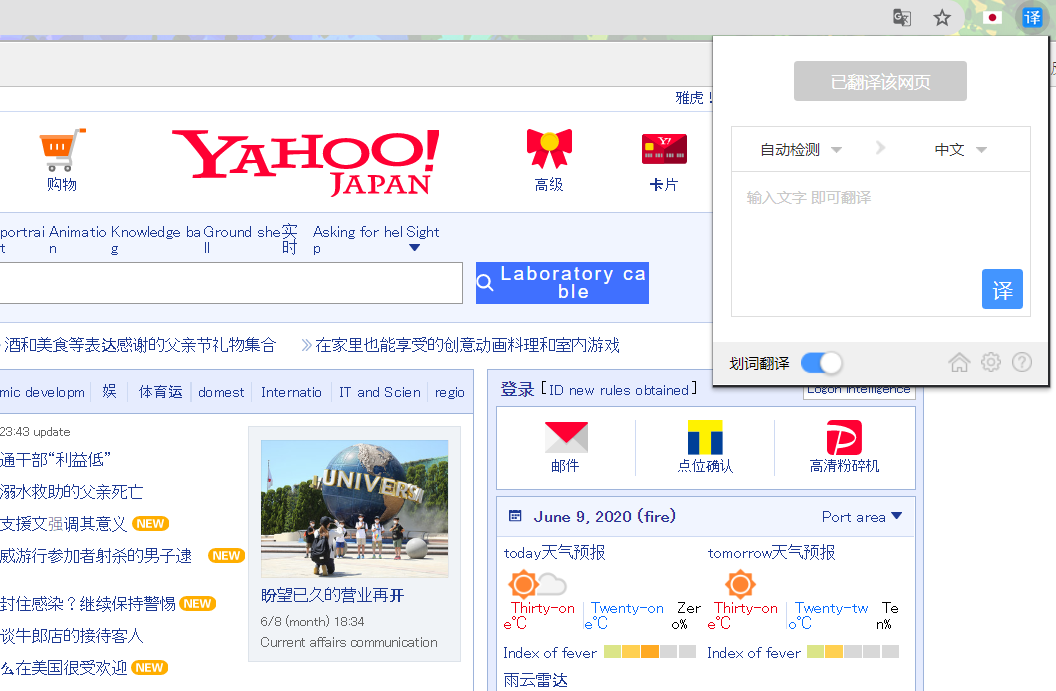Open the red ribbon premium icon
Viewport: 1056px width, 691px height.
[549, 148]
